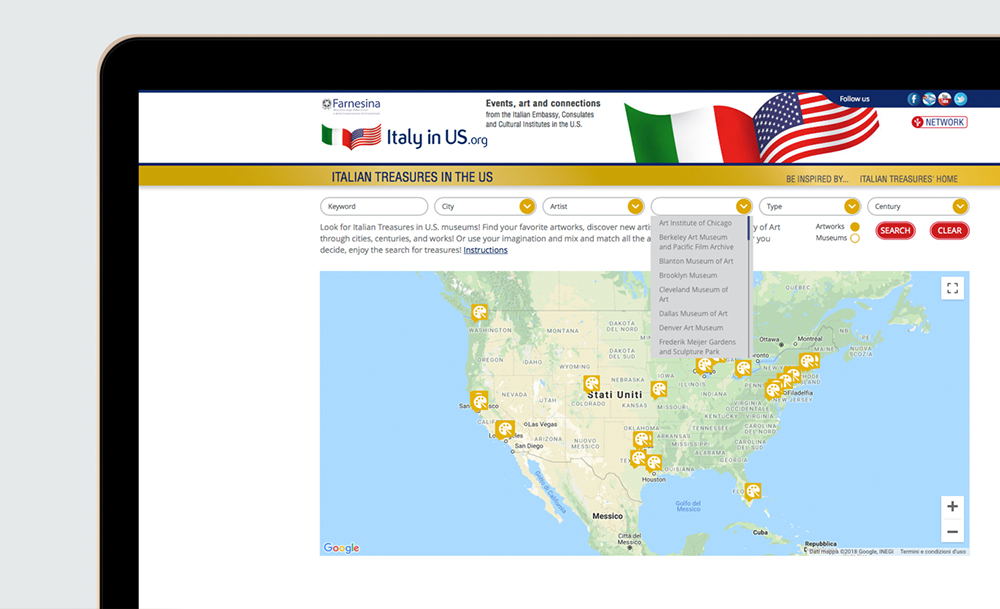Open the Century dropdown
This screenshot has width=1000, height=609.
918,207
